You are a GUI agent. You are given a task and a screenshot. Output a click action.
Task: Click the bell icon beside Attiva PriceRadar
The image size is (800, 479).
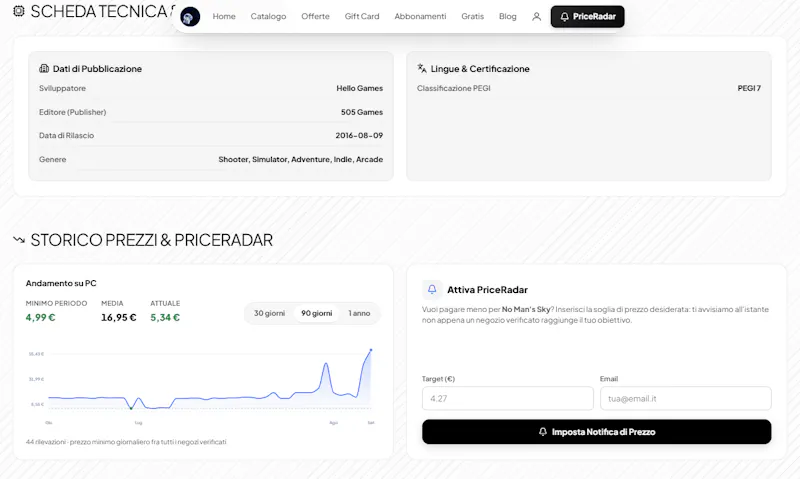coord(432,289)
